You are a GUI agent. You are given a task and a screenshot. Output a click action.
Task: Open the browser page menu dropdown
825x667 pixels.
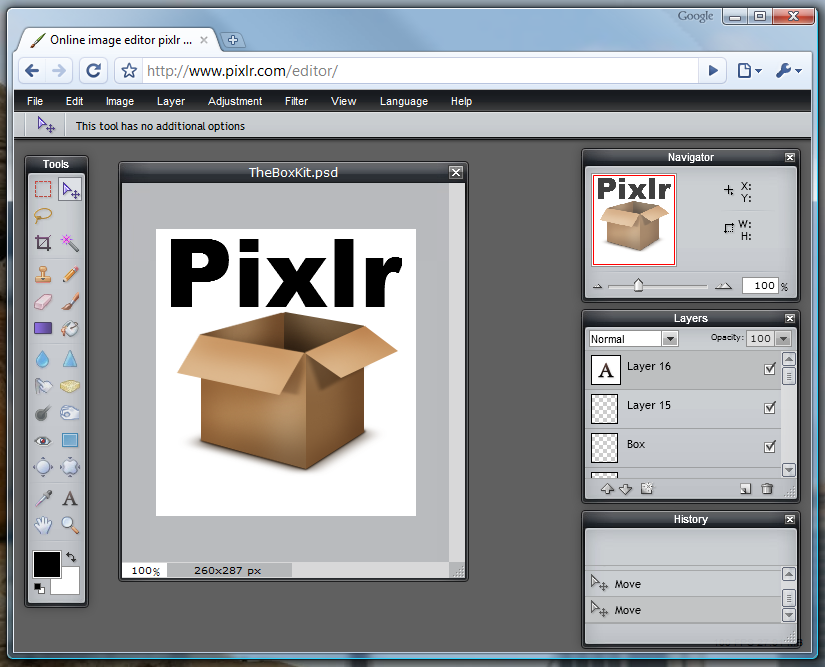[x=749, y=71]
